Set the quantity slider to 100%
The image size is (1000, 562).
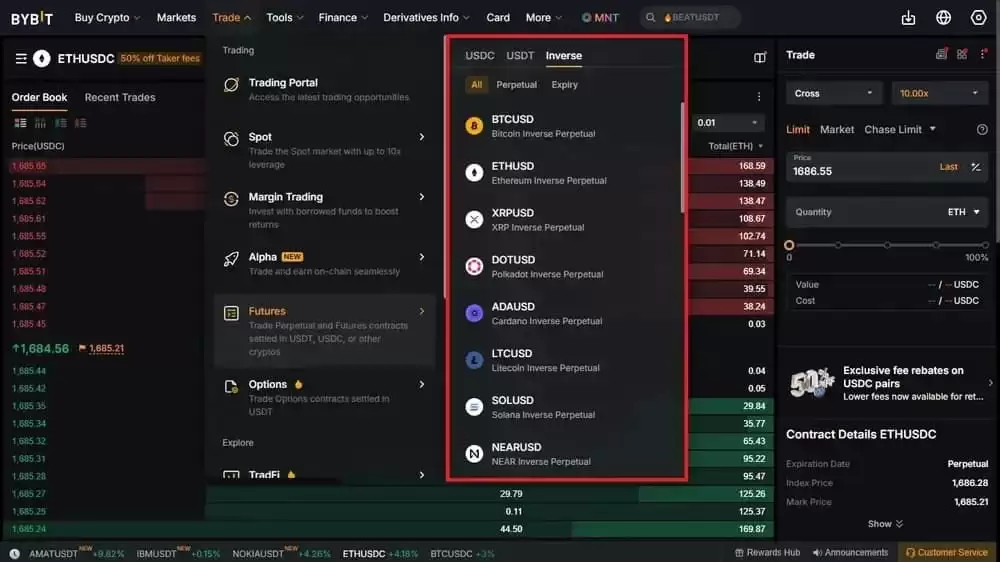click(x=985, y=245)
